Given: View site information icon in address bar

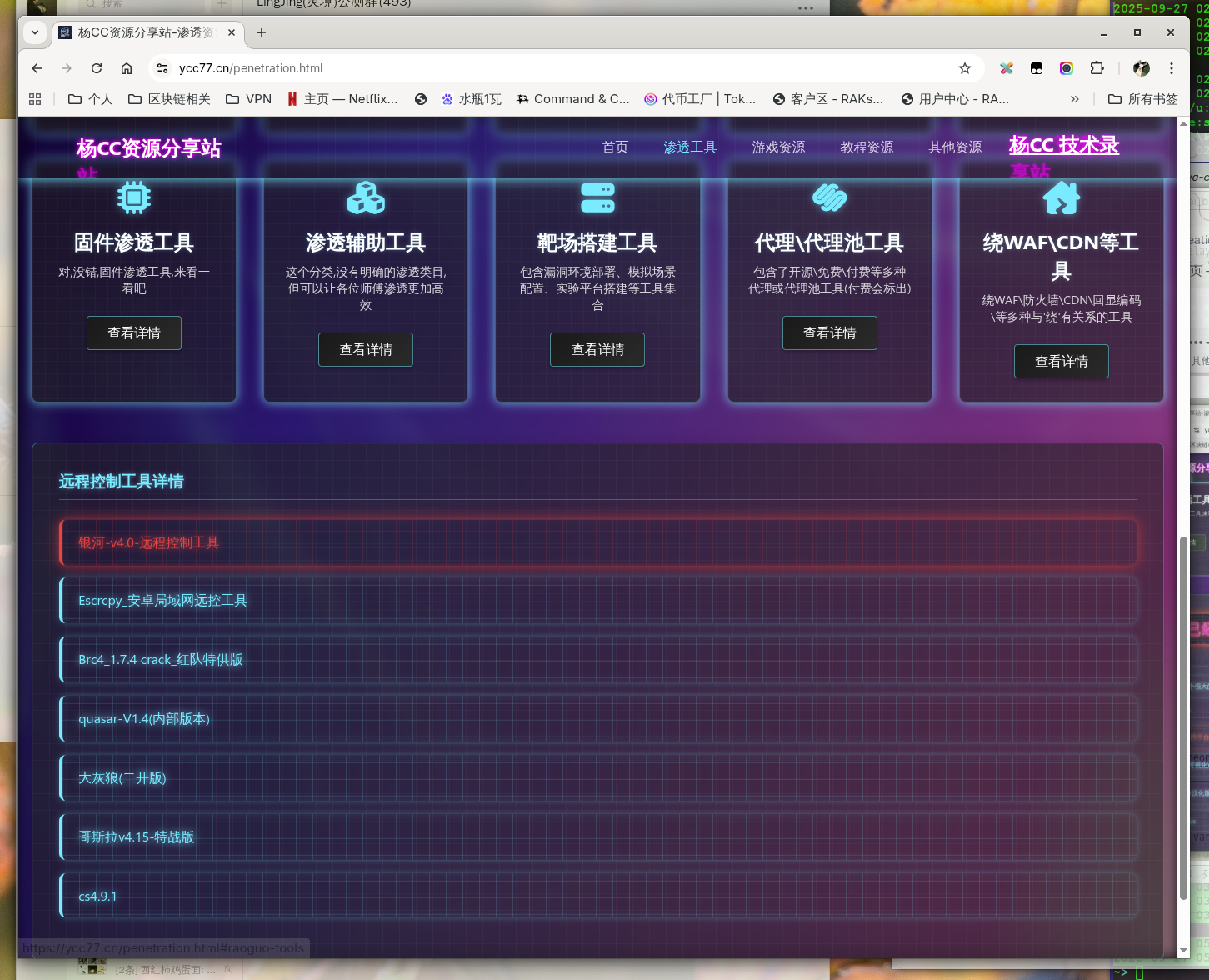Looking at the screenshot, I should coord(163,68).
